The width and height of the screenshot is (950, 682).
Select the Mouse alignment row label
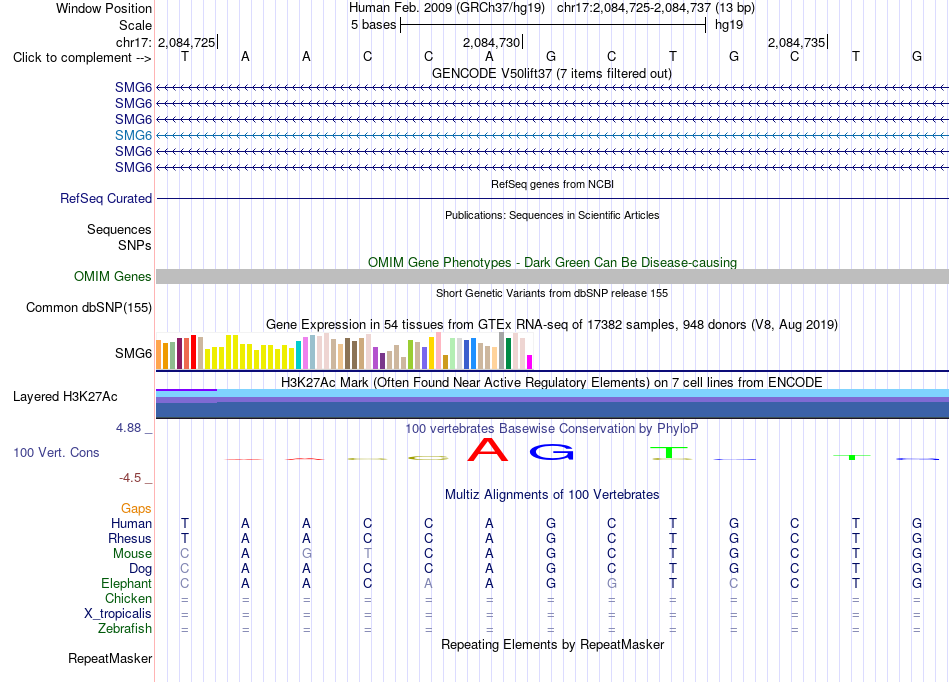point(132,554)
